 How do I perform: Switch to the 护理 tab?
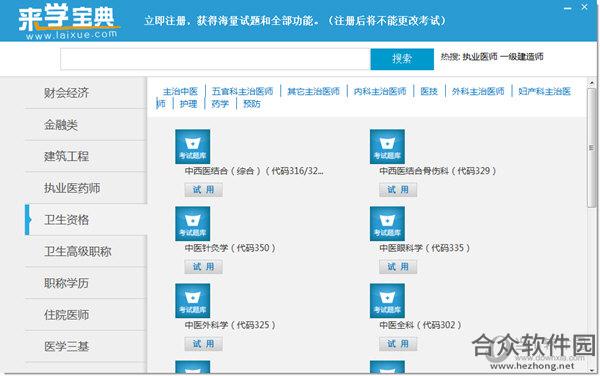point(188,104)
